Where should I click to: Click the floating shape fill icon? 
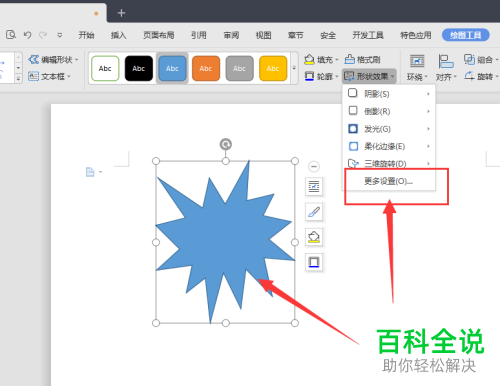pyautogui.click(x=314, y=237)
